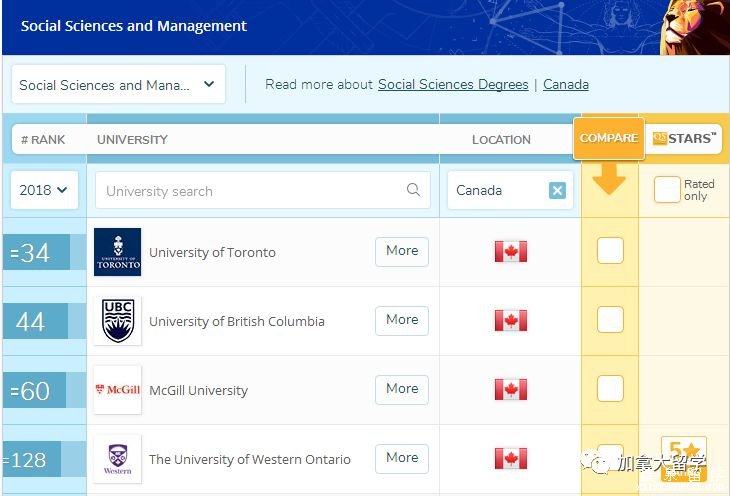The image size is (730, 496).
Task: Click the McGill University logo
Action: (117, 390)
